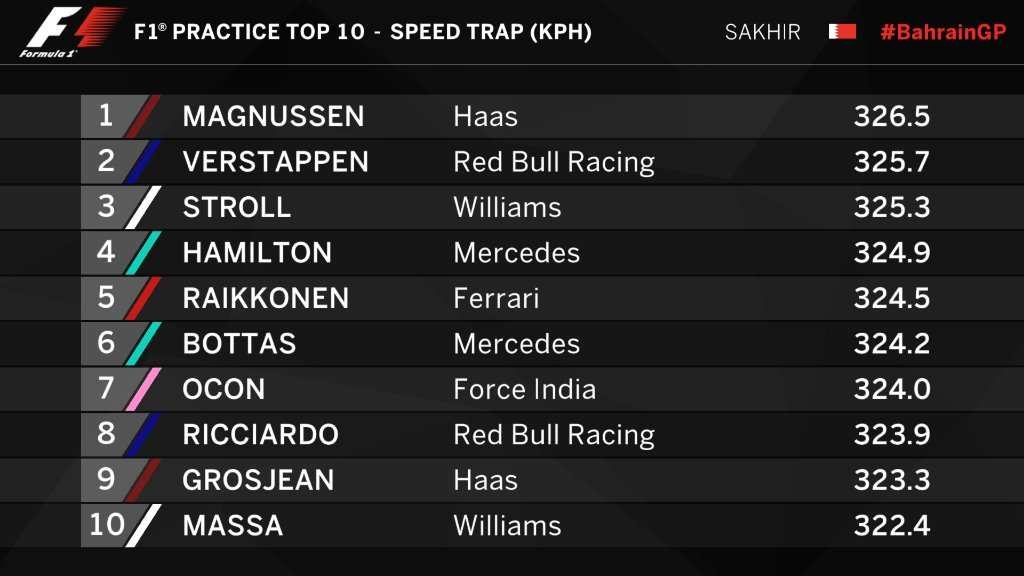Click Magnussen's Haas dark red stripe
The height and width of the screenshot is (576, 1024).
coord(142,116)
